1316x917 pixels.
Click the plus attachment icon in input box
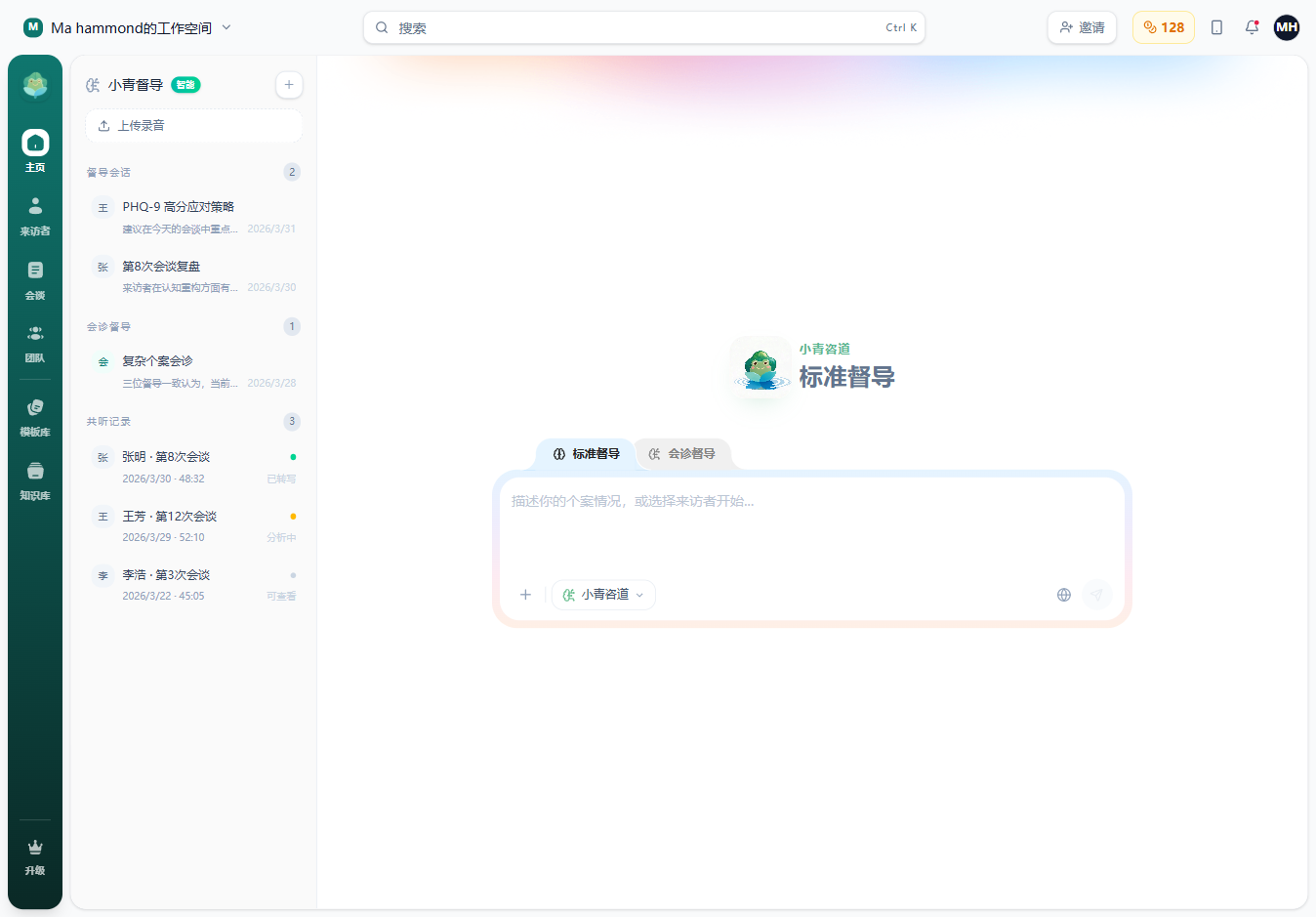(525, 595)
